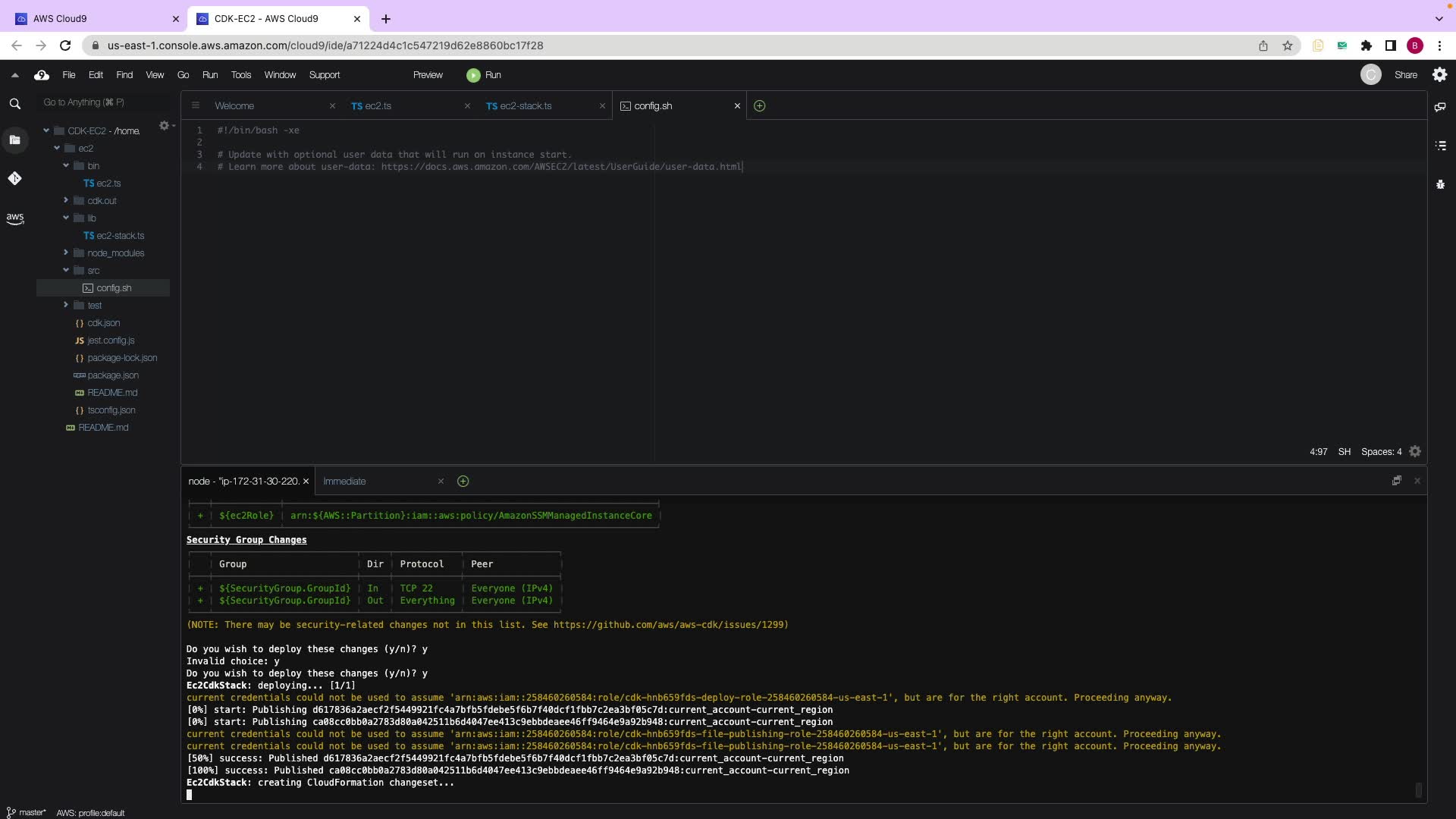Open the search panel magnifier icon
Screen dimensions: 1456x819
pyautogui.click(x=14, y=104)
